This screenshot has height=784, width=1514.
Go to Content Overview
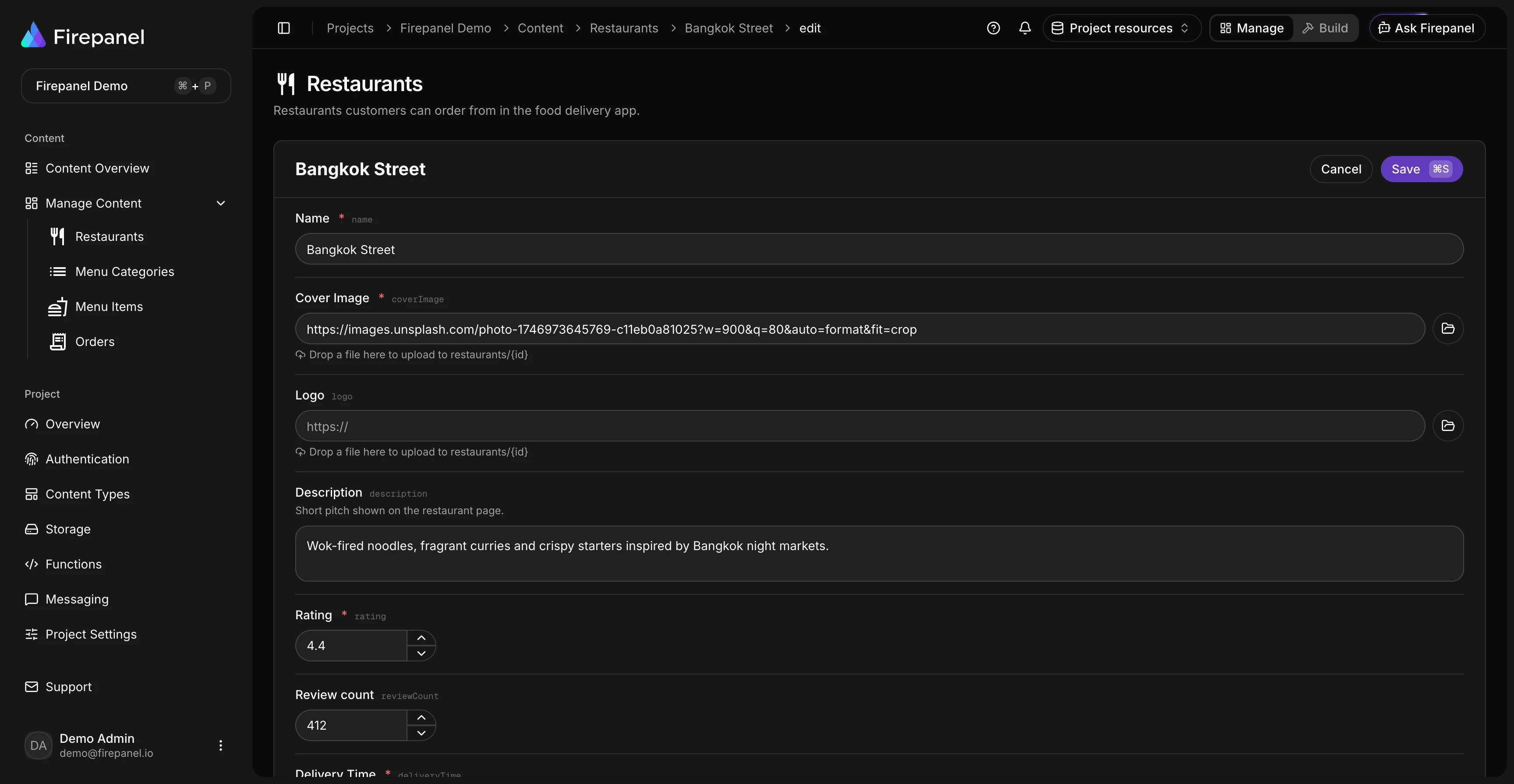point(87,169)
